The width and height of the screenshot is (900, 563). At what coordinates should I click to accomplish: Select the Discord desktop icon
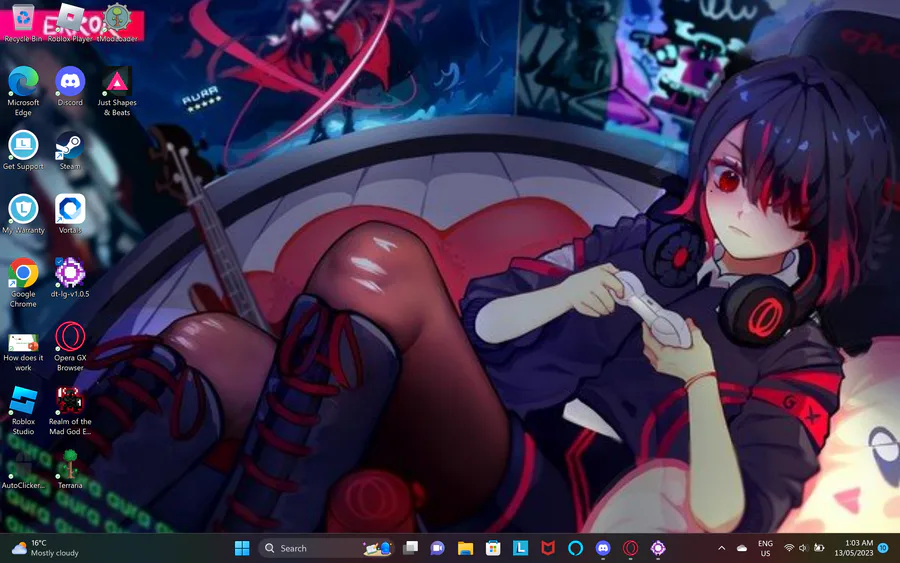click(70, 86)
